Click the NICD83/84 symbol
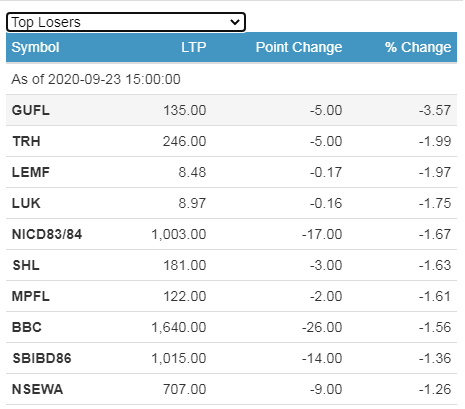 (x=47, y=234)
